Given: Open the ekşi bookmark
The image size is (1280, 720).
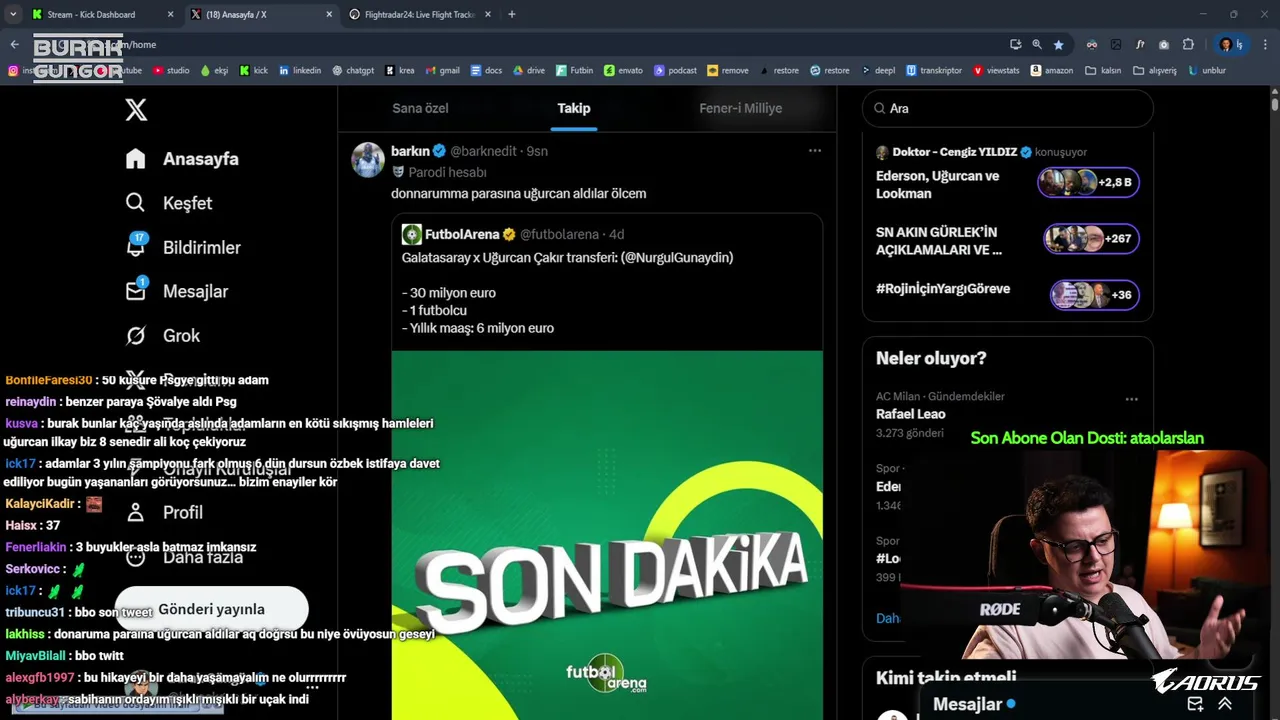Looking at the screenshot, I should (x=214, y=71).
